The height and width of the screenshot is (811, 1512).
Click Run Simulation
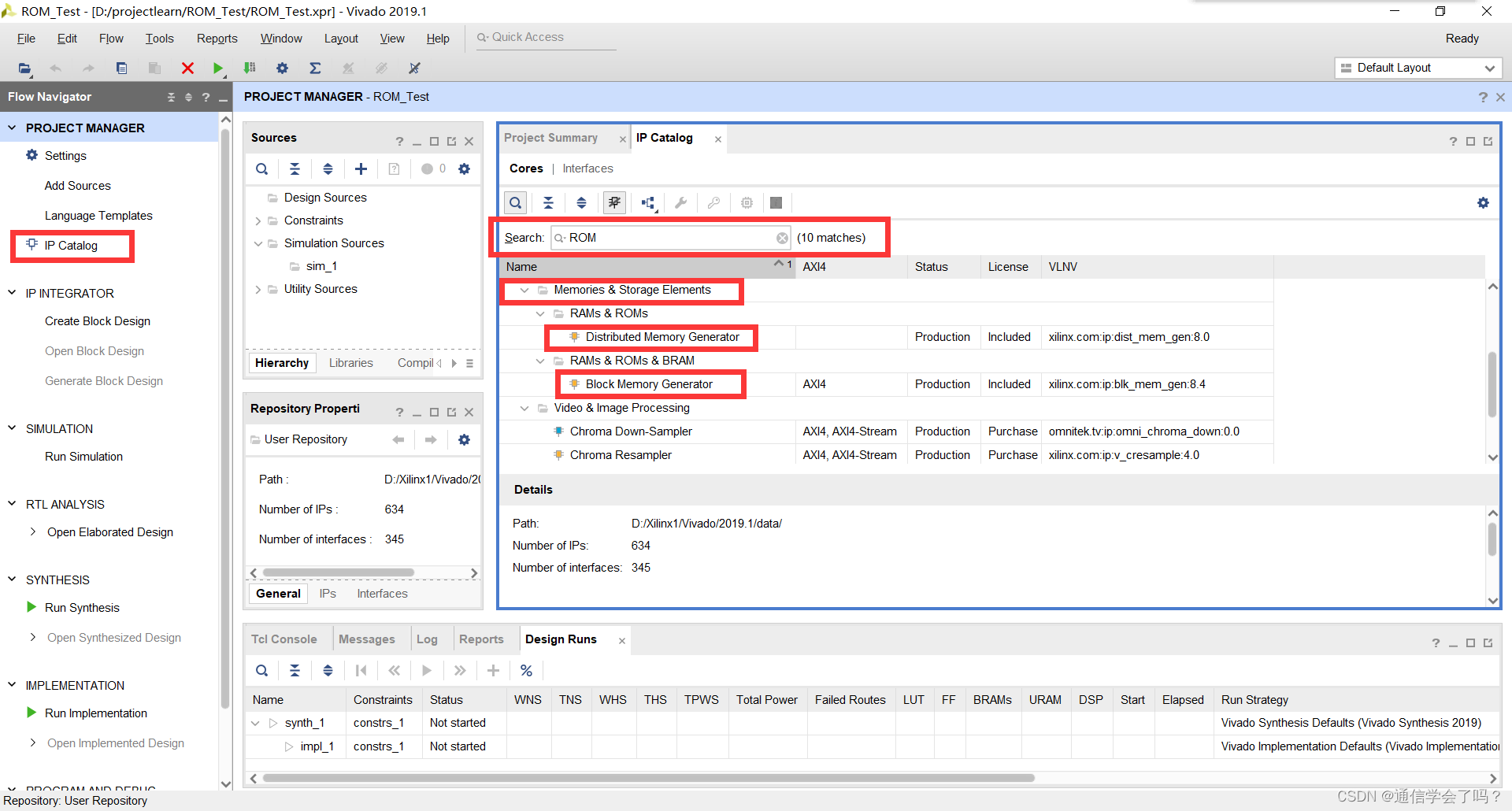[83, 457]
